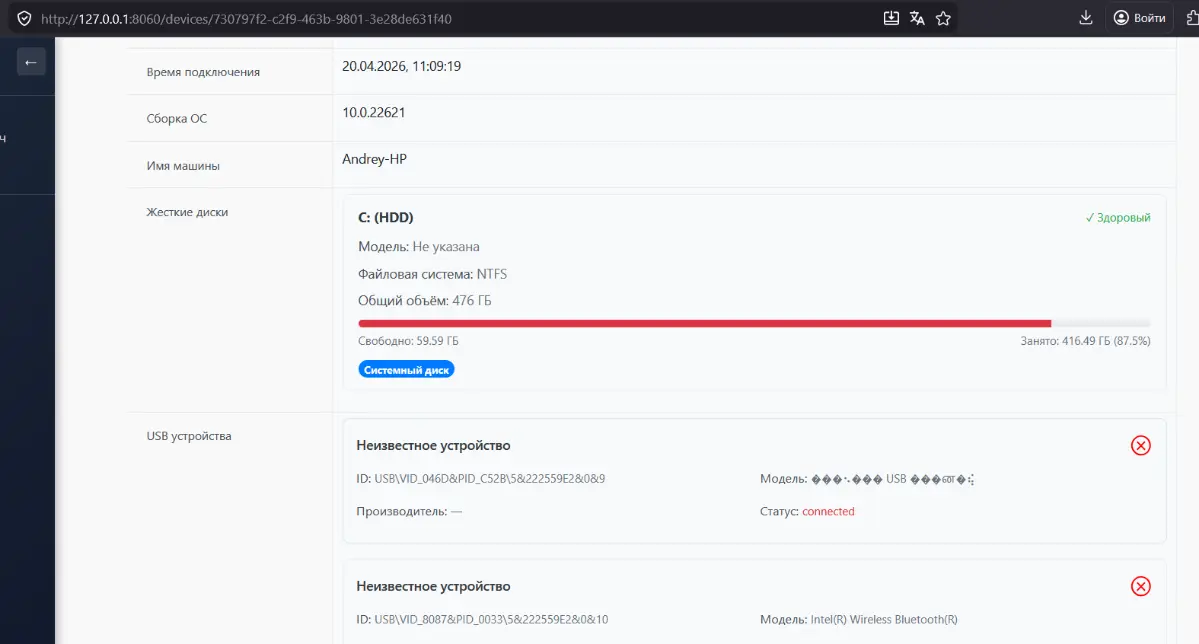Click the back arrow button in sidebar
This screenshot has width=1199, height=644.
click(31, 62)
